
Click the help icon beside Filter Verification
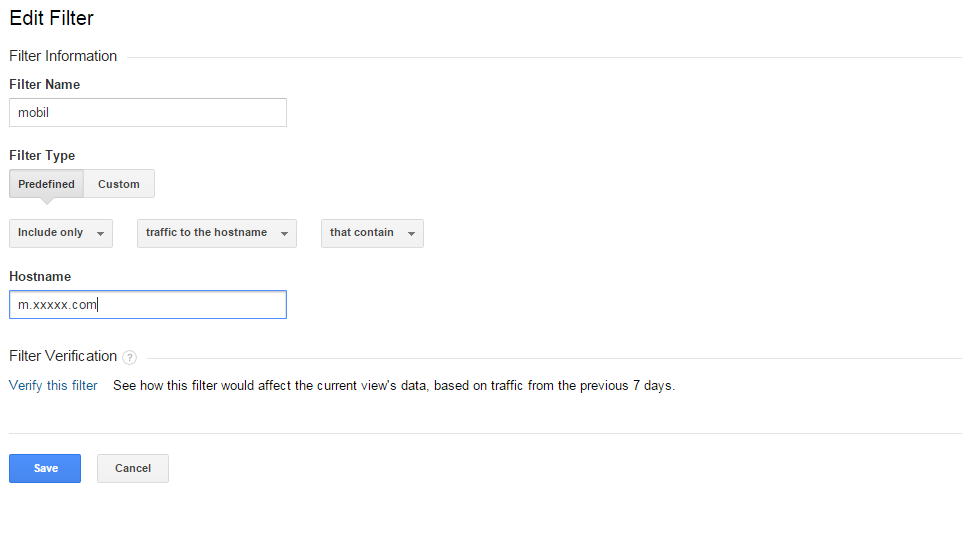tap(130, 357)
